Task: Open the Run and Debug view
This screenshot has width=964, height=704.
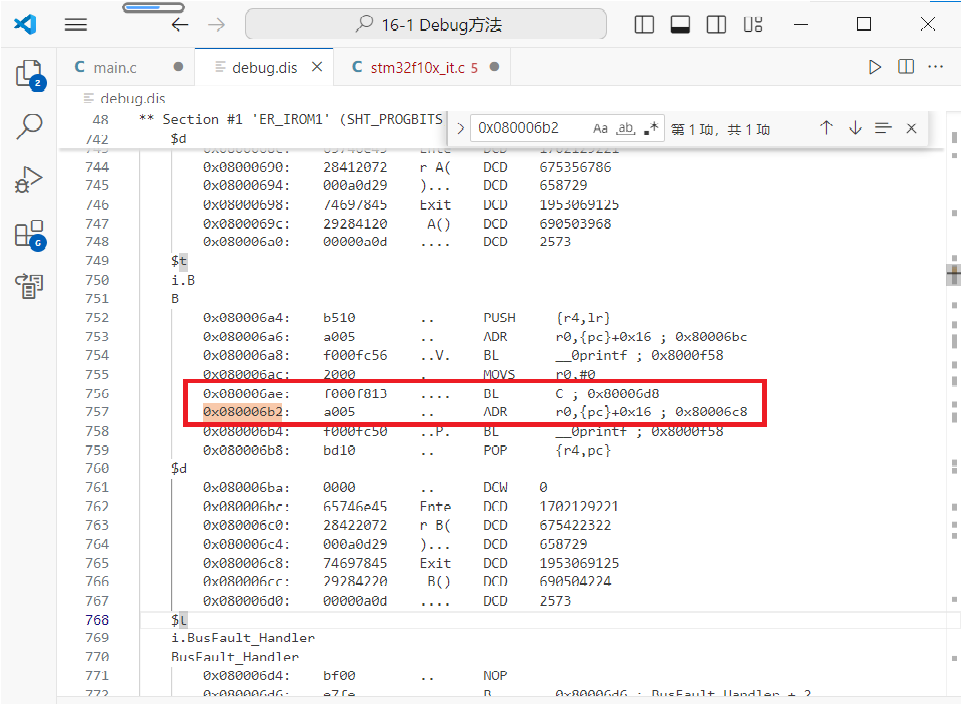Action: [x=29, y=181]
